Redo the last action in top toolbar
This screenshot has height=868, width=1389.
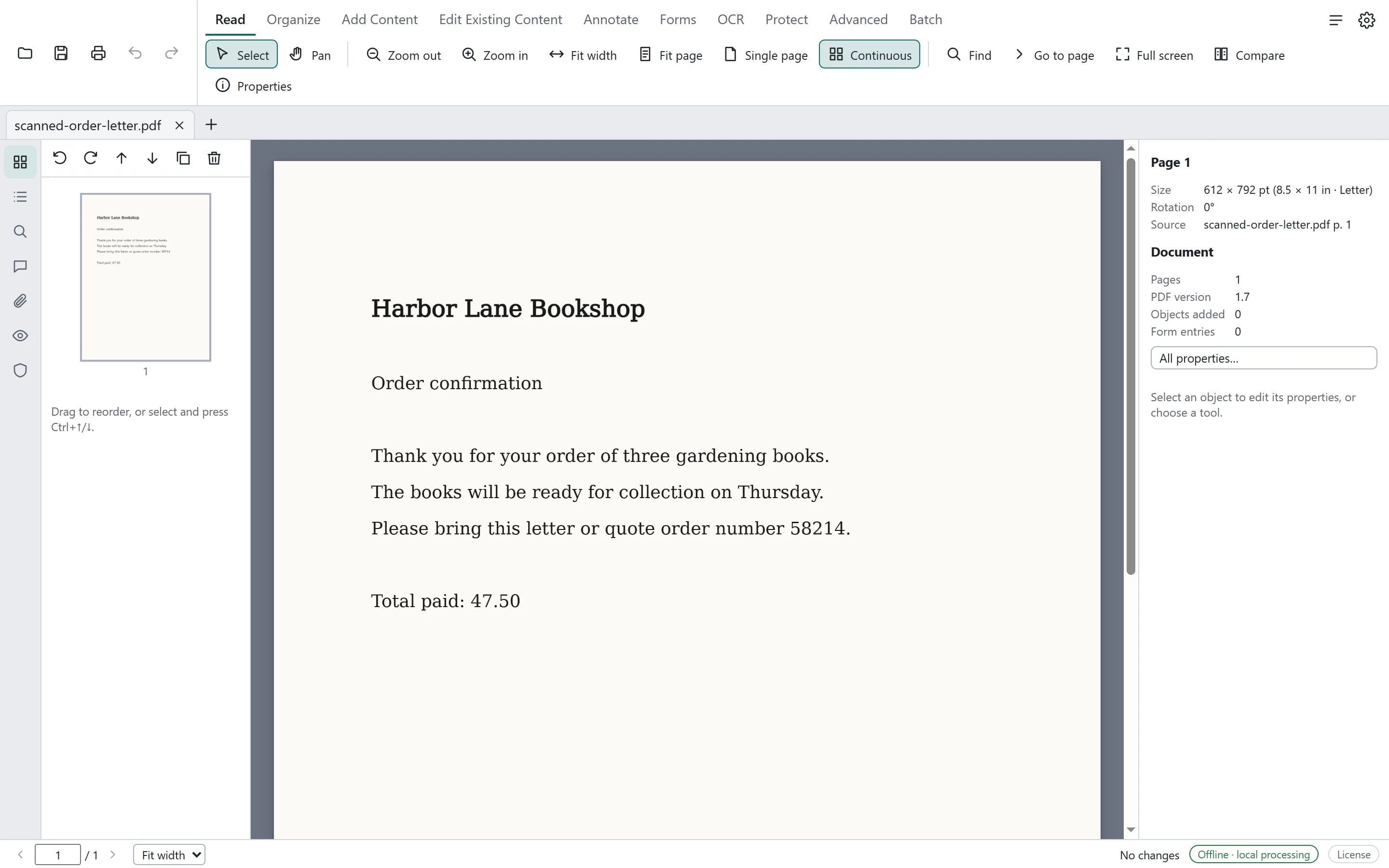click(171, 54)
